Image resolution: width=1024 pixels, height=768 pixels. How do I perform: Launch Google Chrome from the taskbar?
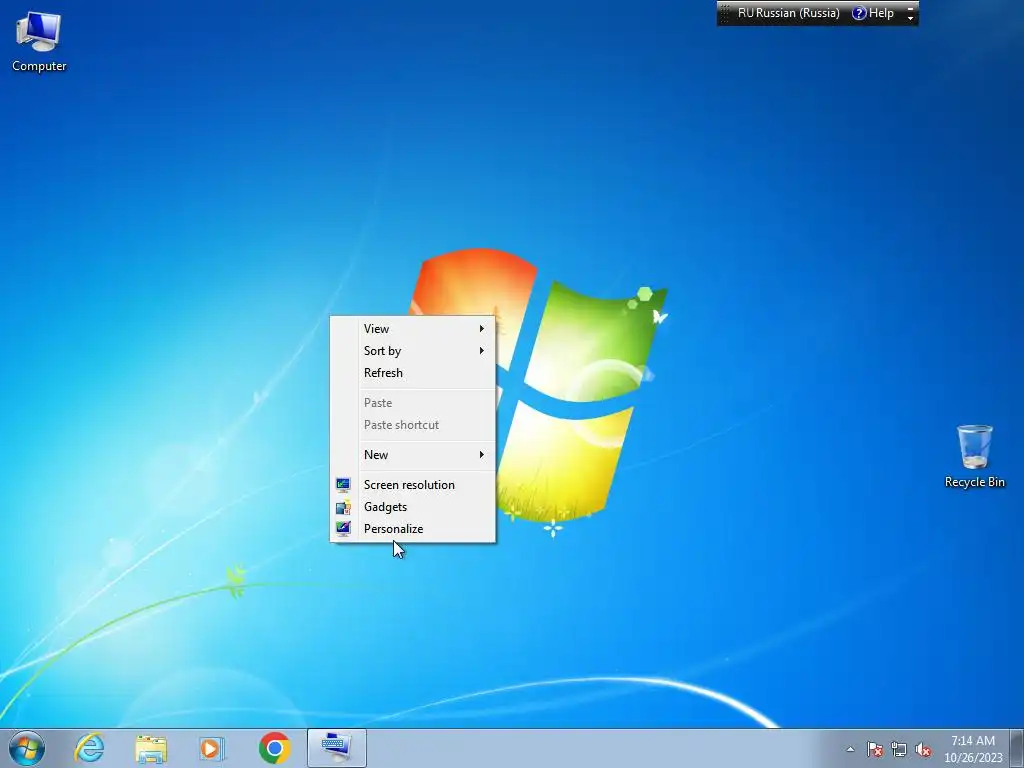pos(274,748)
